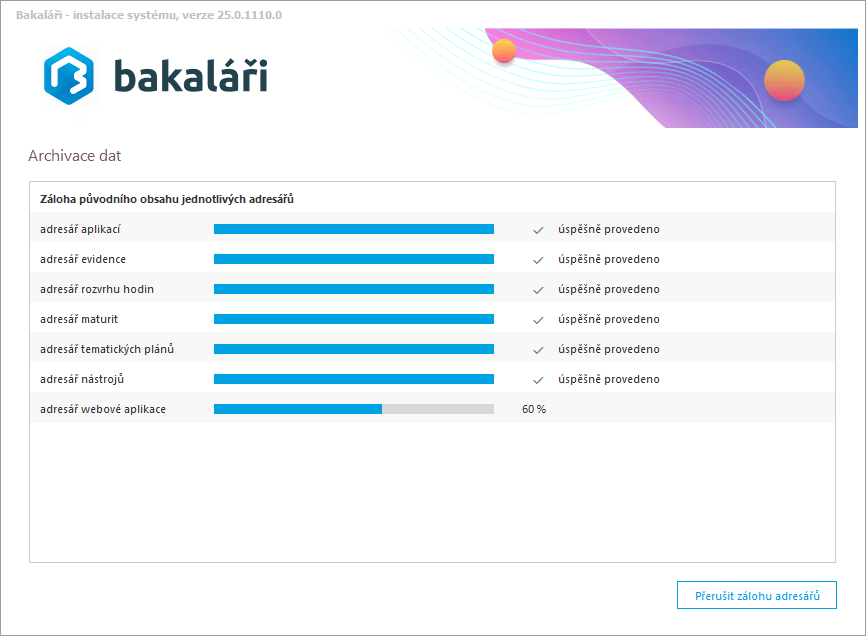Click the adresář webové aplikace row label

(x=103, y=410)
